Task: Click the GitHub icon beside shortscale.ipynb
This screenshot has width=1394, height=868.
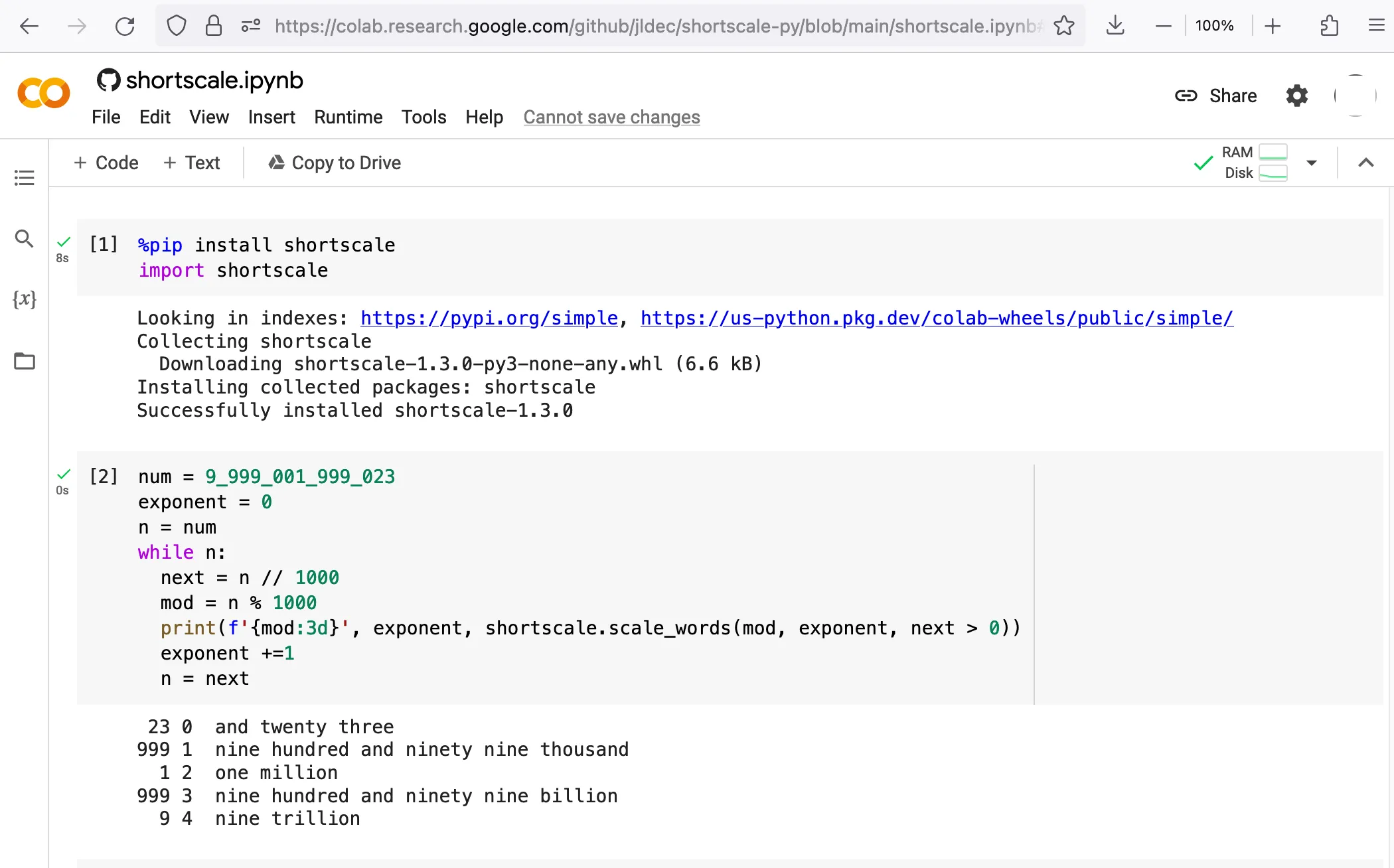Action: pyautogui.click(x=109, y=80)
